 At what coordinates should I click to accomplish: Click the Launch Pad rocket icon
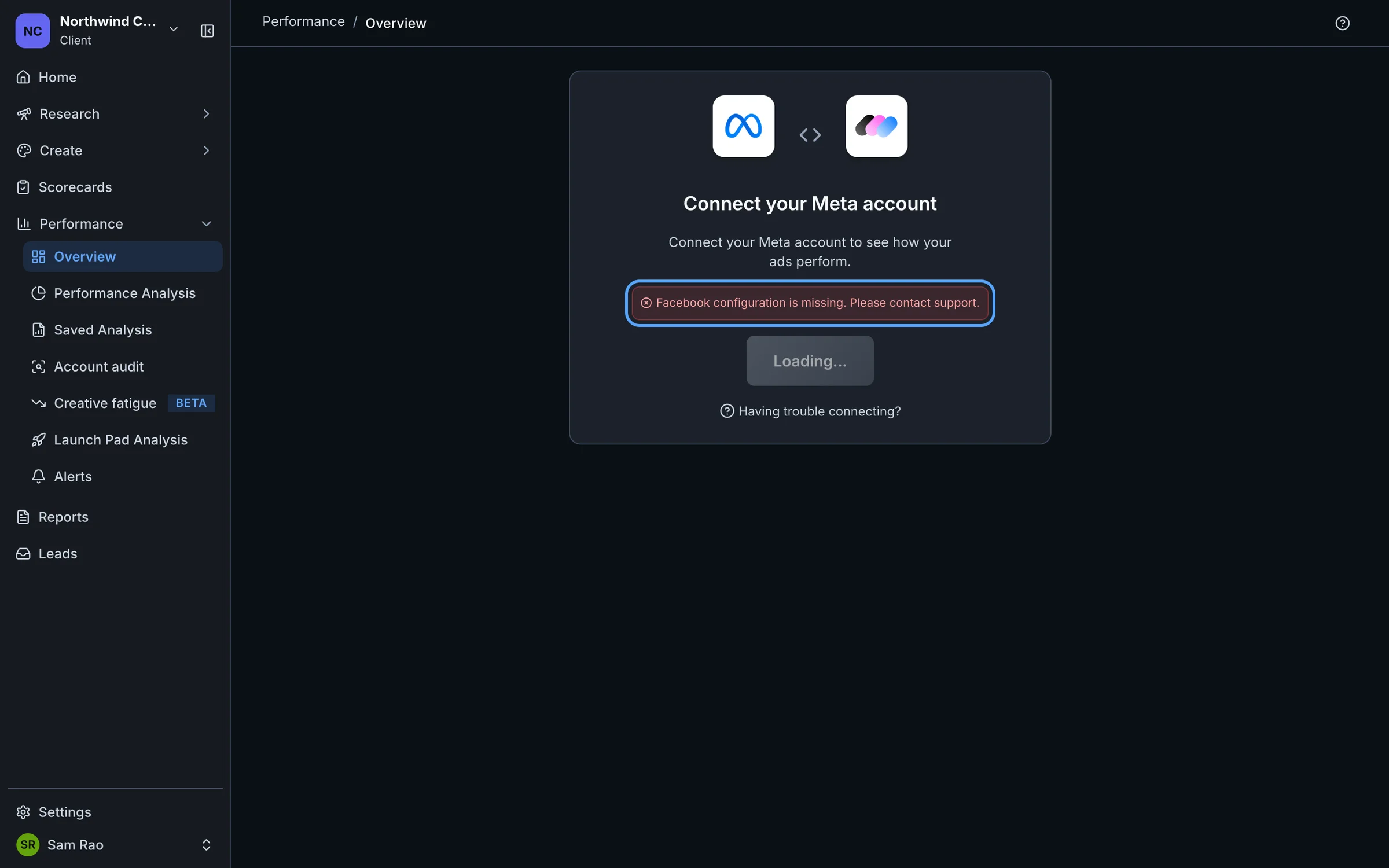coord(39,440)
